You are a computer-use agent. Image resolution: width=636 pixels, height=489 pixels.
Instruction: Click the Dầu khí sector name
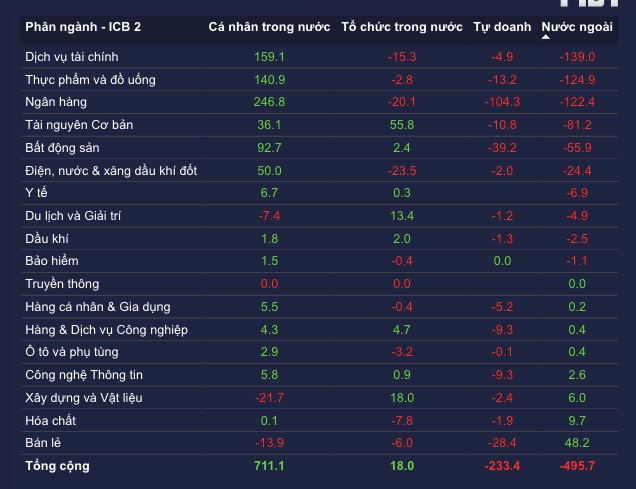coord(47,239)
